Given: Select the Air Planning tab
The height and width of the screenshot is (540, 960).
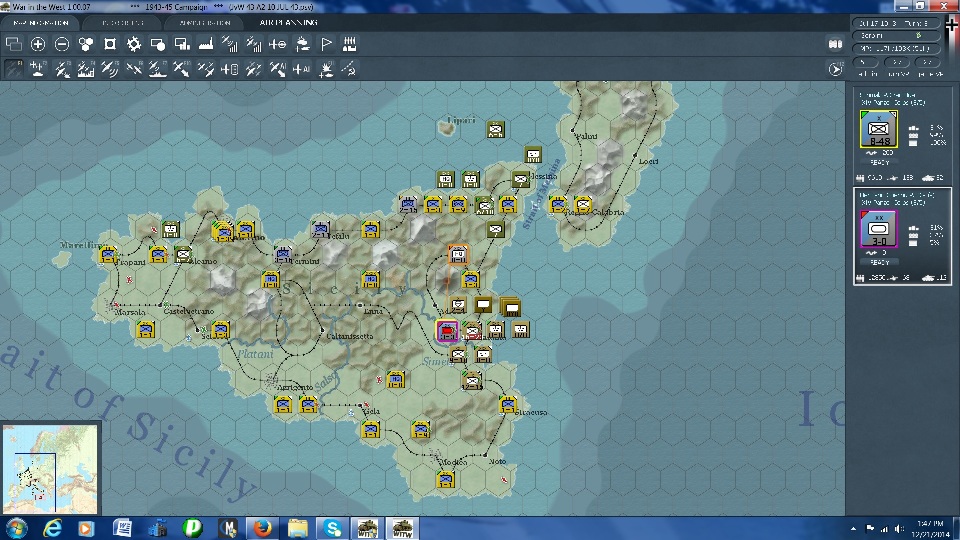Looking at the screenshot, I should (x=288, y=23).
